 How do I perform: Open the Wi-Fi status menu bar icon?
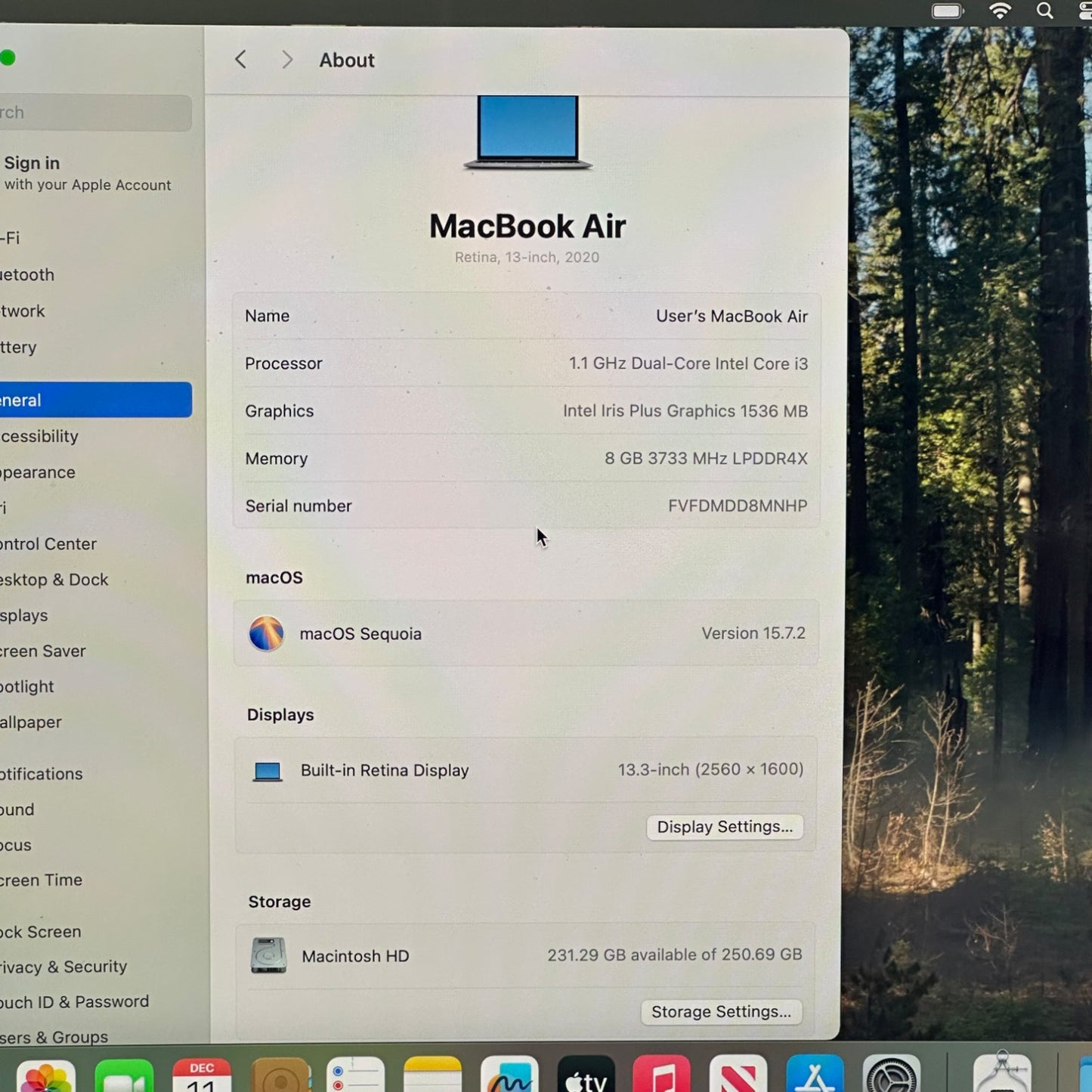click(x=1000, y=11)
